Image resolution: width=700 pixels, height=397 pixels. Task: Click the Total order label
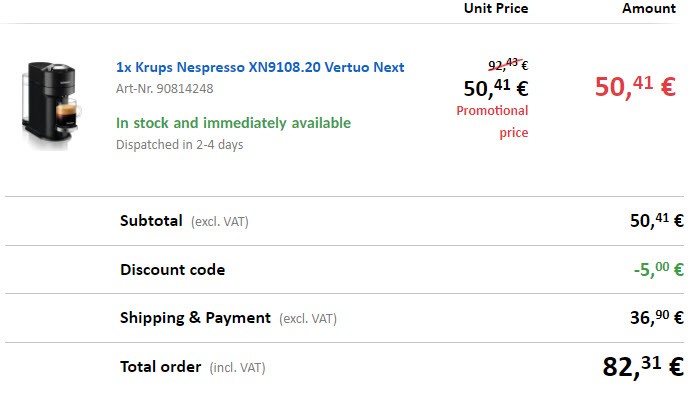[x=161, y=367]
